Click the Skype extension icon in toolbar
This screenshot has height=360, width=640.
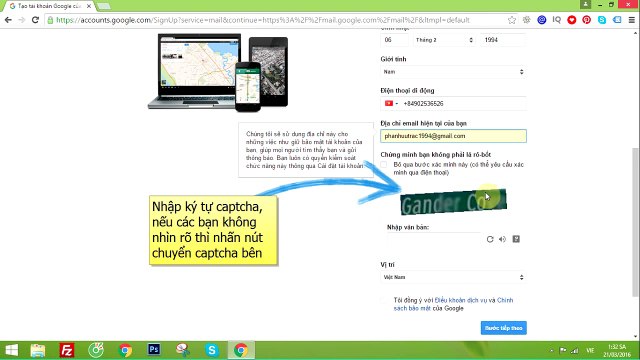tap(602, 20)
